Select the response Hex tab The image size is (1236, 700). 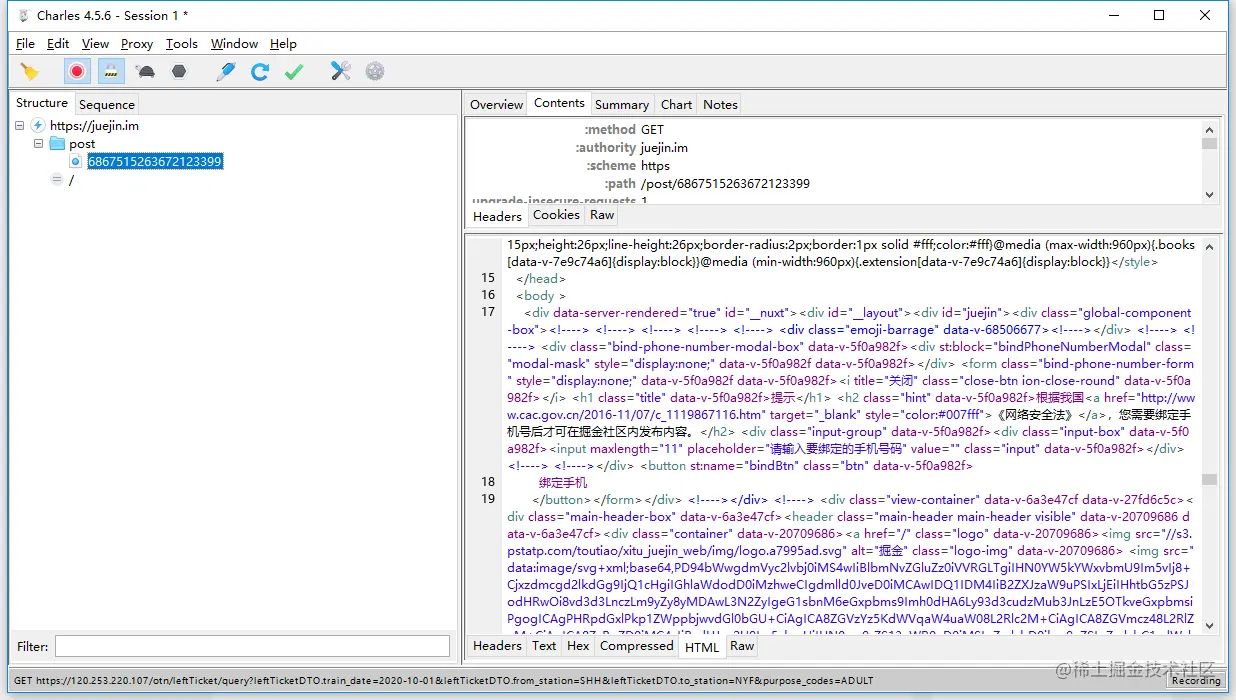click(579, 646)
